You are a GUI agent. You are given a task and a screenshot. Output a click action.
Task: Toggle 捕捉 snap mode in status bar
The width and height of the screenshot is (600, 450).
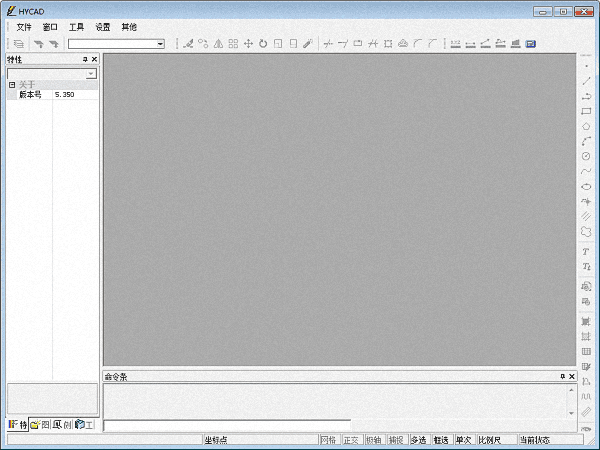coord(396,439)
